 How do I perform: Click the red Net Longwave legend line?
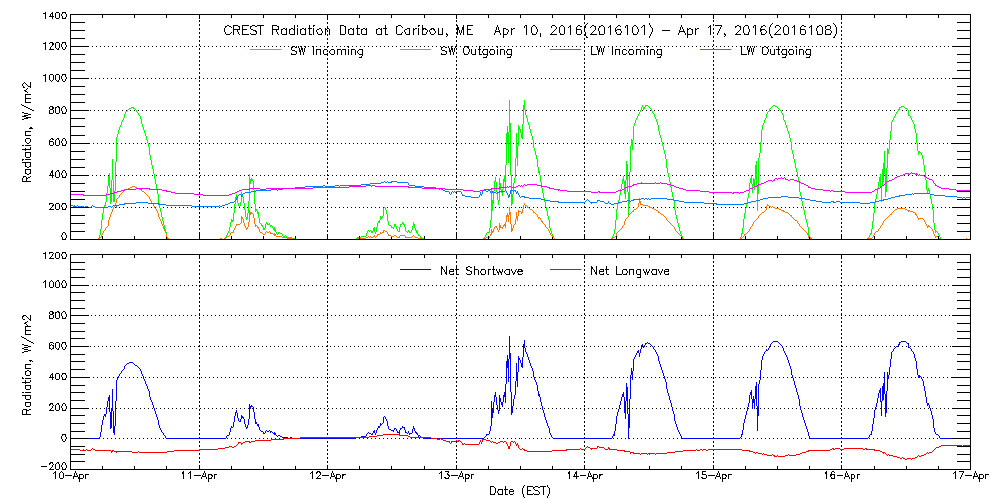click(x=563, y=270)
